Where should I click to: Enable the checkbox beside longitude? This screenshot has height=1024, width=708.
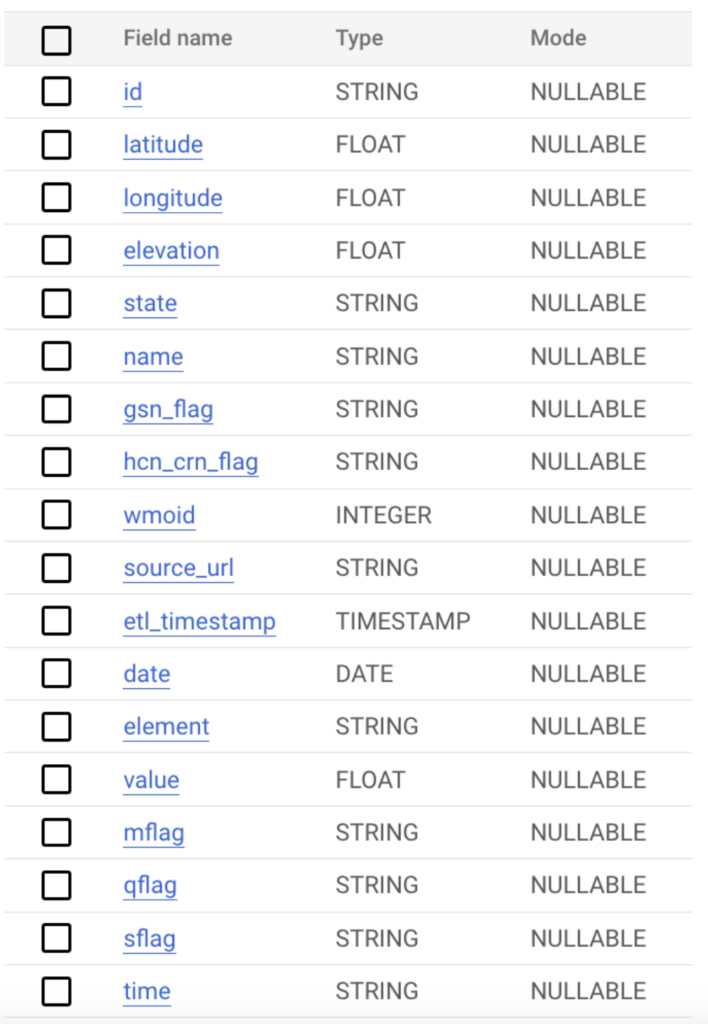click(57, 198)
